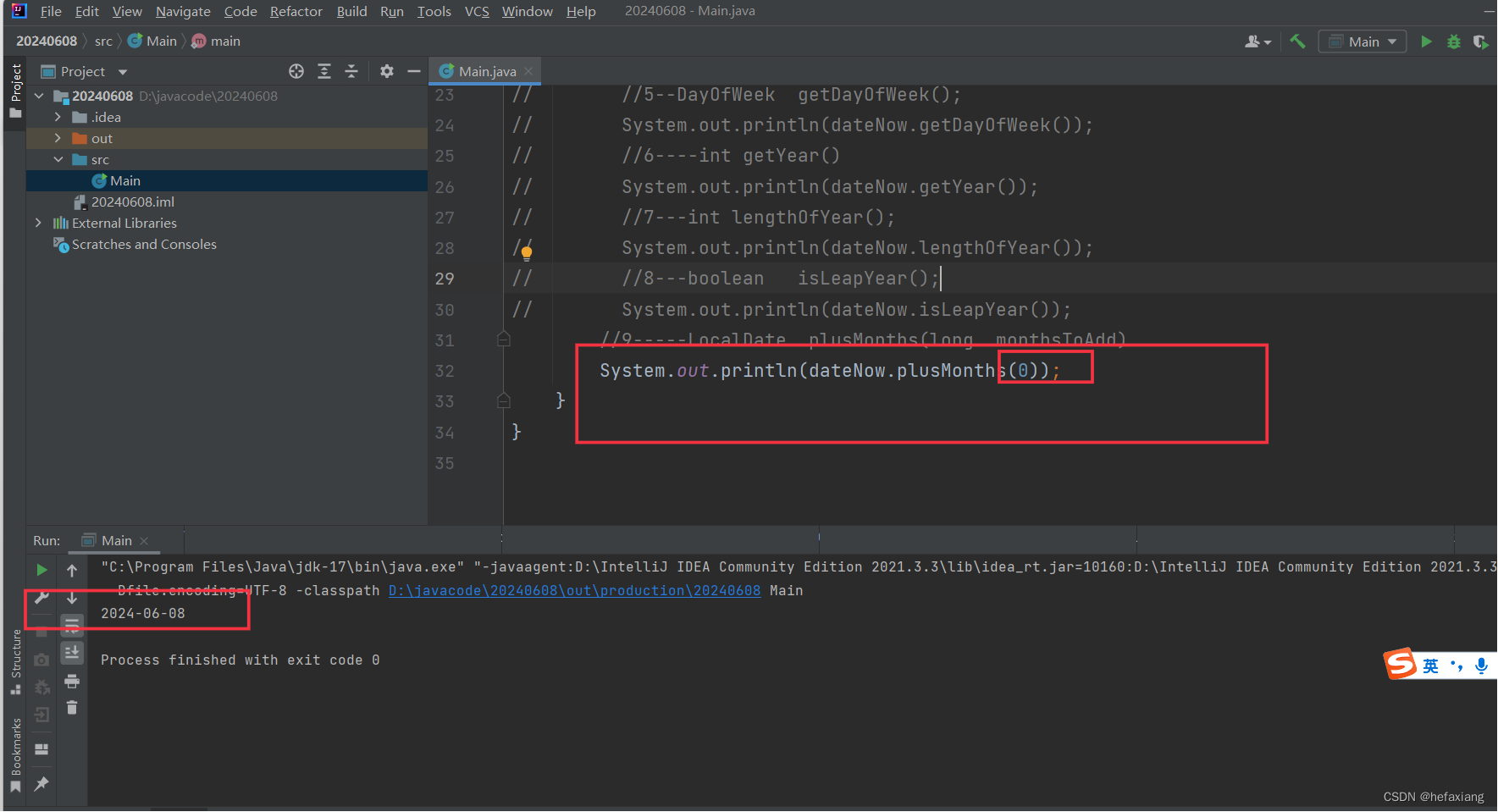1498x812 pixels.
Task: Run Main with the green play icon in the top toolbar
Action: coord(1427,41)
